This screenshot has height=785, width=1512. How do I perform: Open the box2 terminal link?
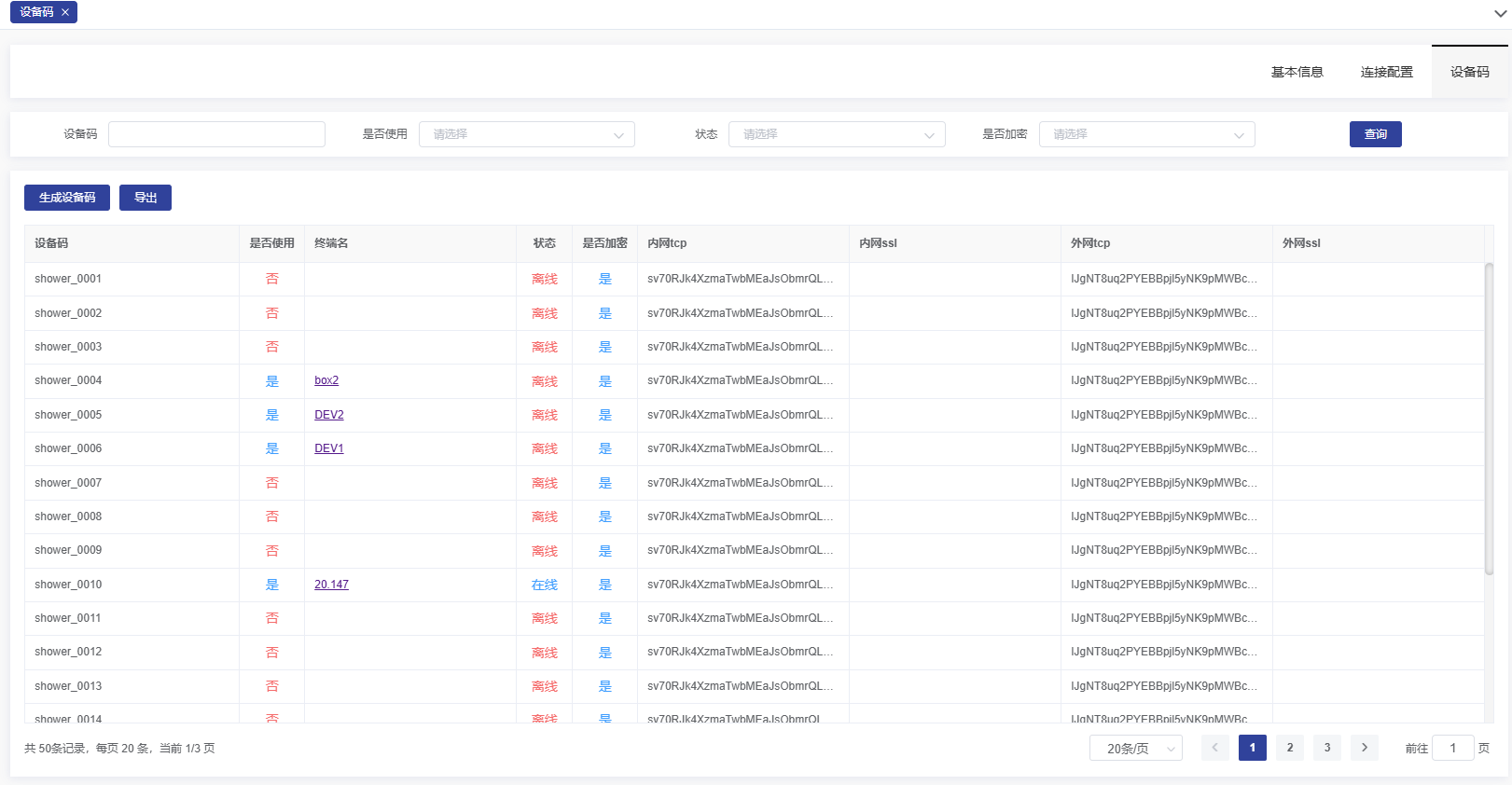pos(326,380)
